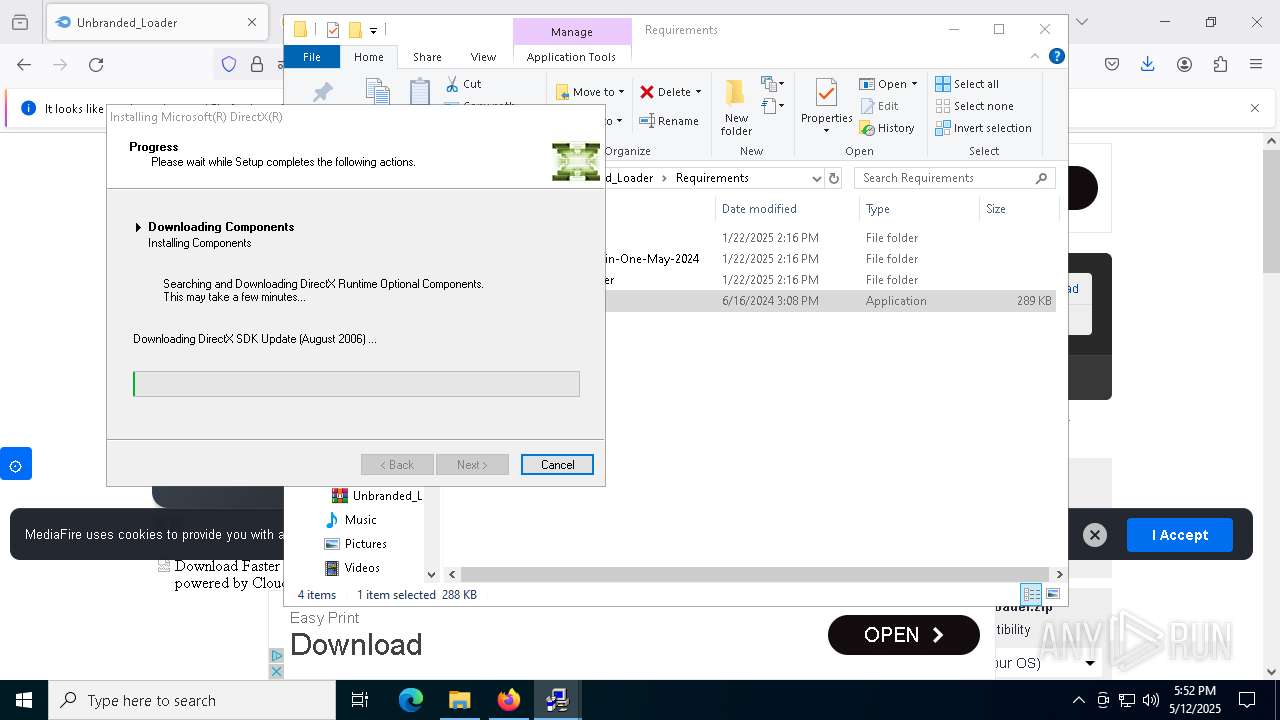The height and width of the screenshot is (720, 1280).
Task: Reload the Firefox page
Action: coord(96,65)
